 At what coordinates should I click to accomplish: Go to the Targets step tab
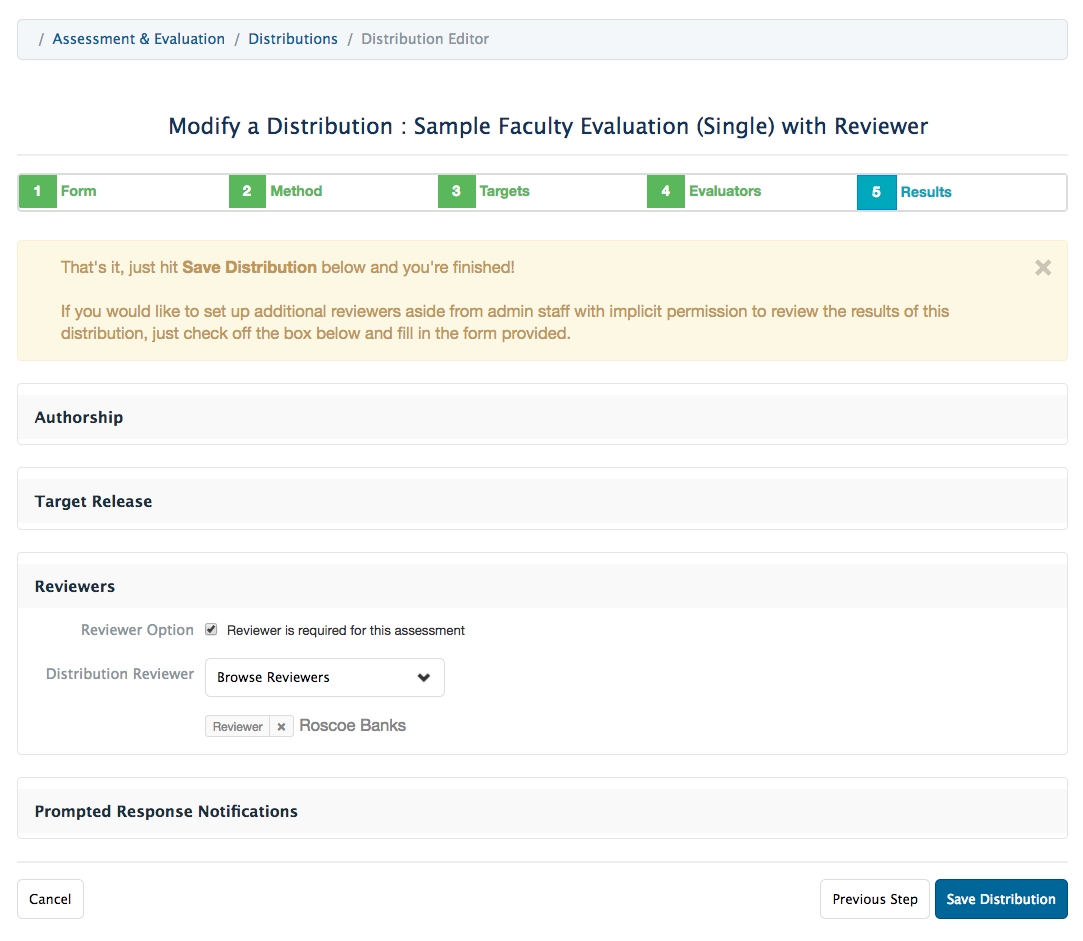504,191
